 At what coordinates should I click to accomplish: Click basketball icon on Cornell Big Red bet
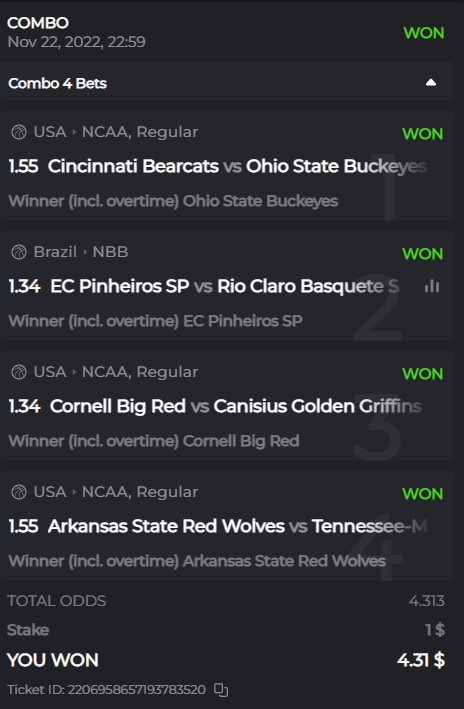[19, 372]
